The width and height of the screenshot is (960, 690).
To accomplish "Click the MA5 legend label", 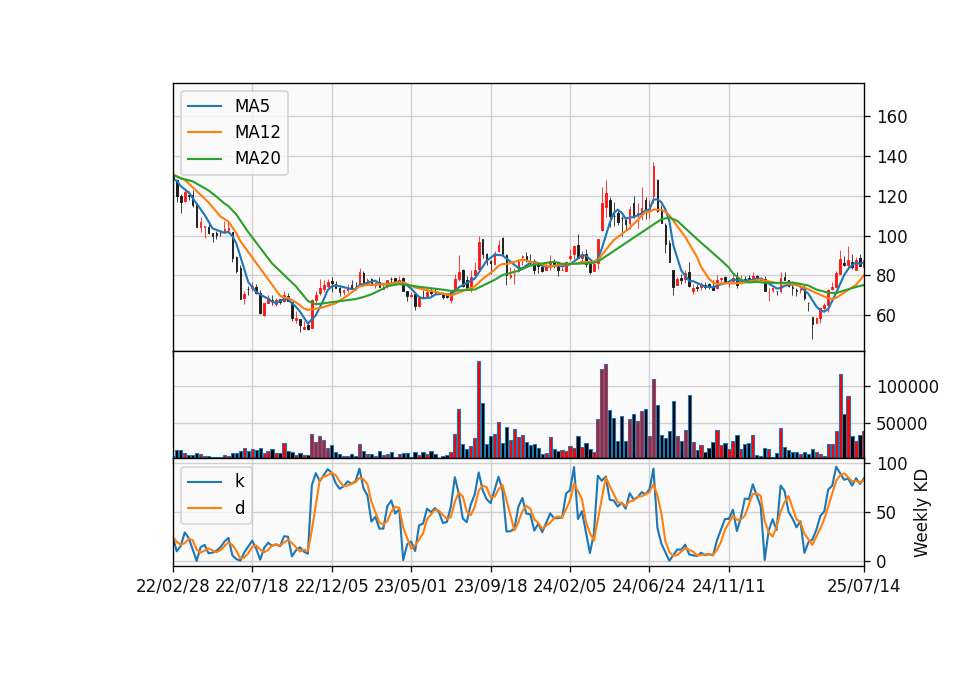I will 252,106.
